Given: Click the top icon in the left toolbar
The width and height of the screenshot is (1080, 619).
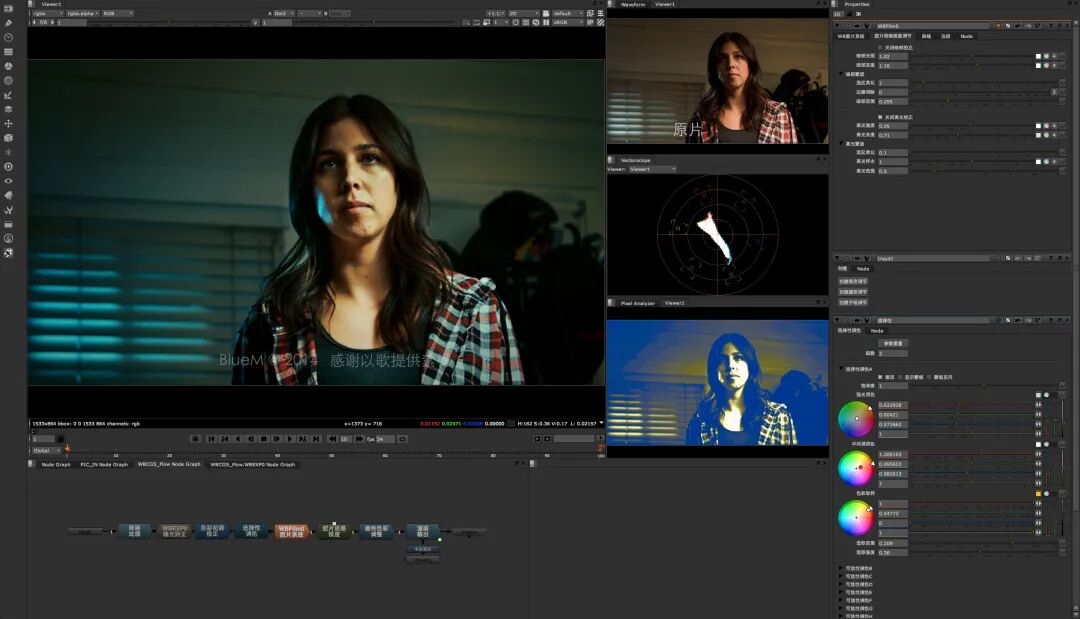Looking at the screenshot, I should pyautogui.click(x=8, y=8).
